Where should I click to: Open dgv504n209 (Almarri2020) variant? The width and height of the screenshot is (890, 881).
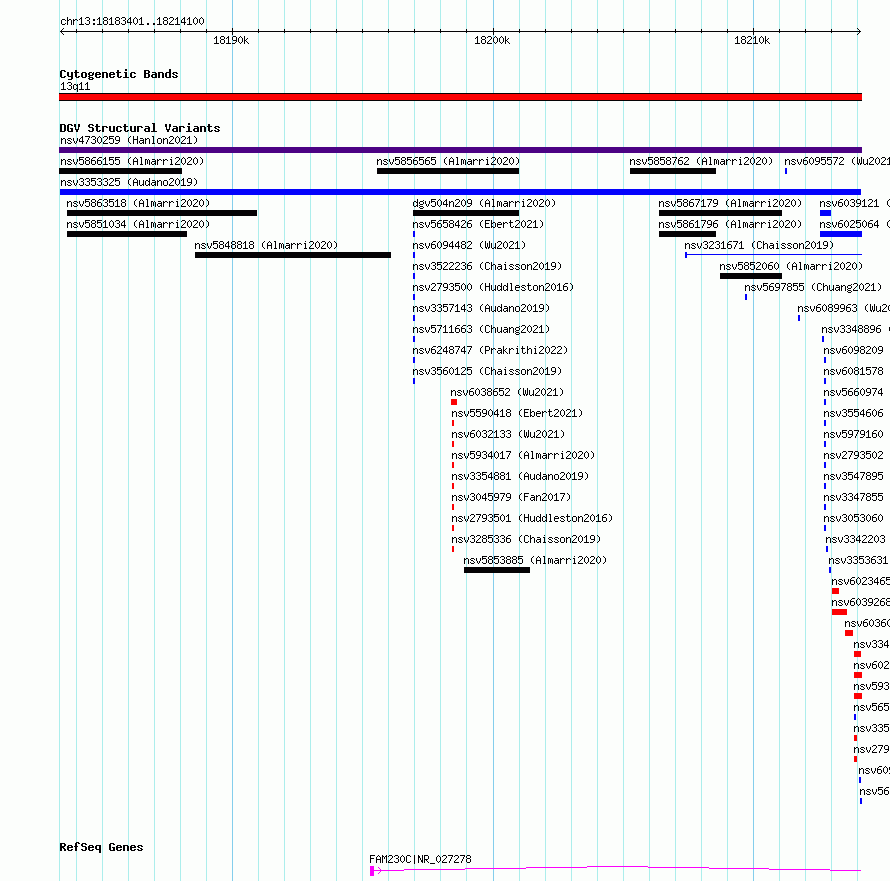click(x=484, y=203)
